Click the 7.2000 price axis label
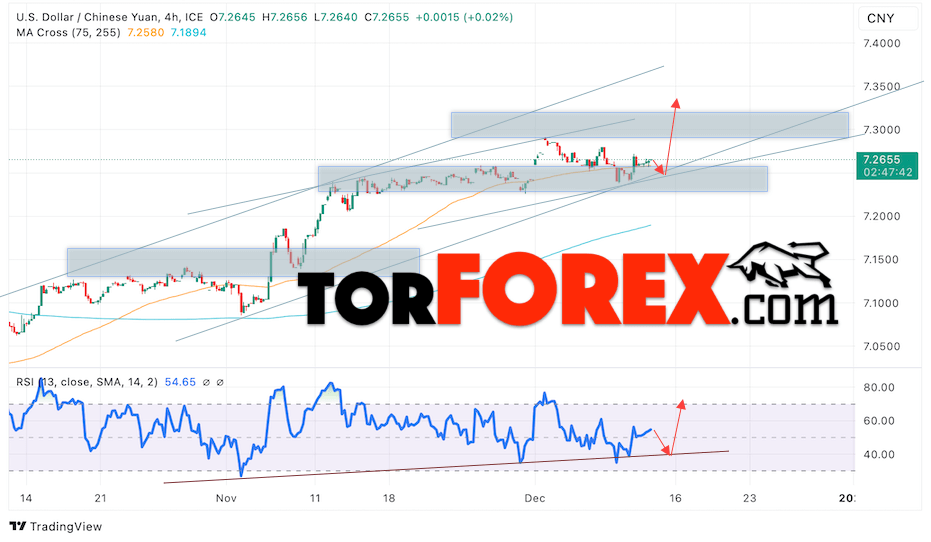 click(881, 217)
